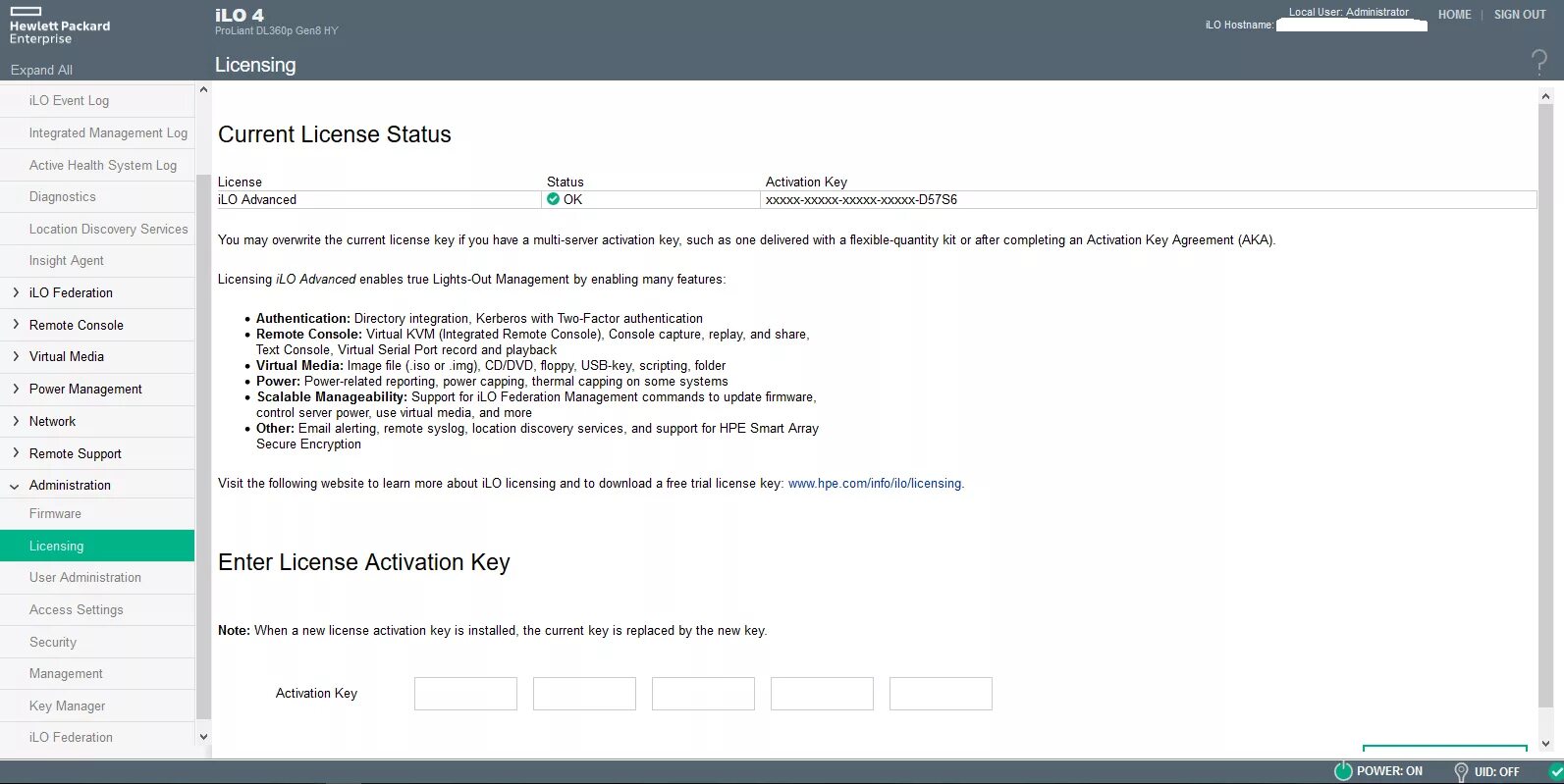1564x784 pixels.
Task: Open the help question mark icon
Action: pyautogui.click(x=1538, y=63)
